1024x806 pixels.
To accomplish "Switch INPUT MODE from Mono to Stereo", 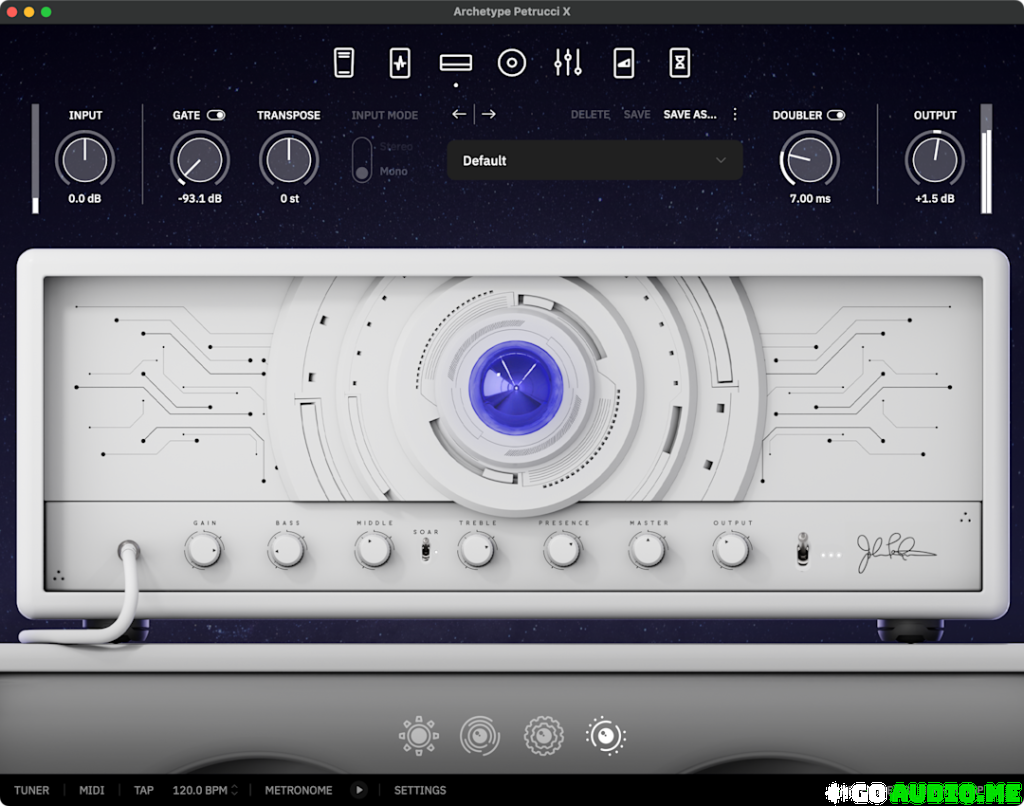I will coord(363,144).
